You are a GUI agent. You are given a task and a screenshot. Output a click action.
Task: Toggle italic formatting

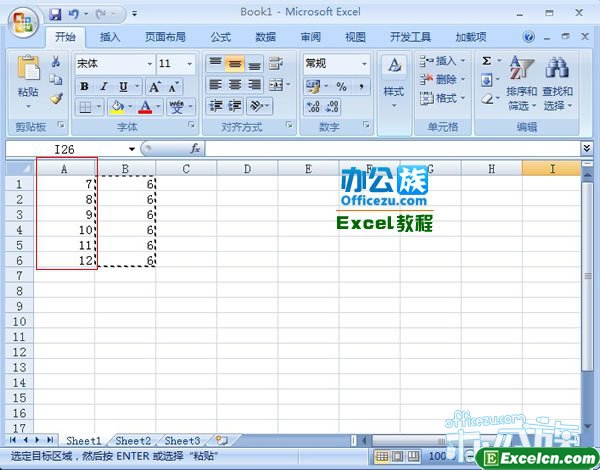[x=104, y=86]
